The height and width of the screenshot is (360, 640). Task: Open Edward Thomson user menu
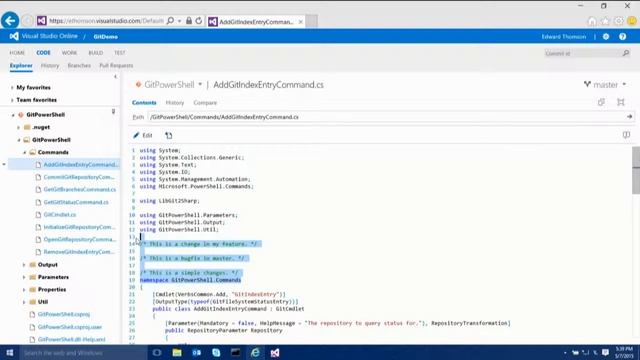pyautogui.click(x=564, y=37)
